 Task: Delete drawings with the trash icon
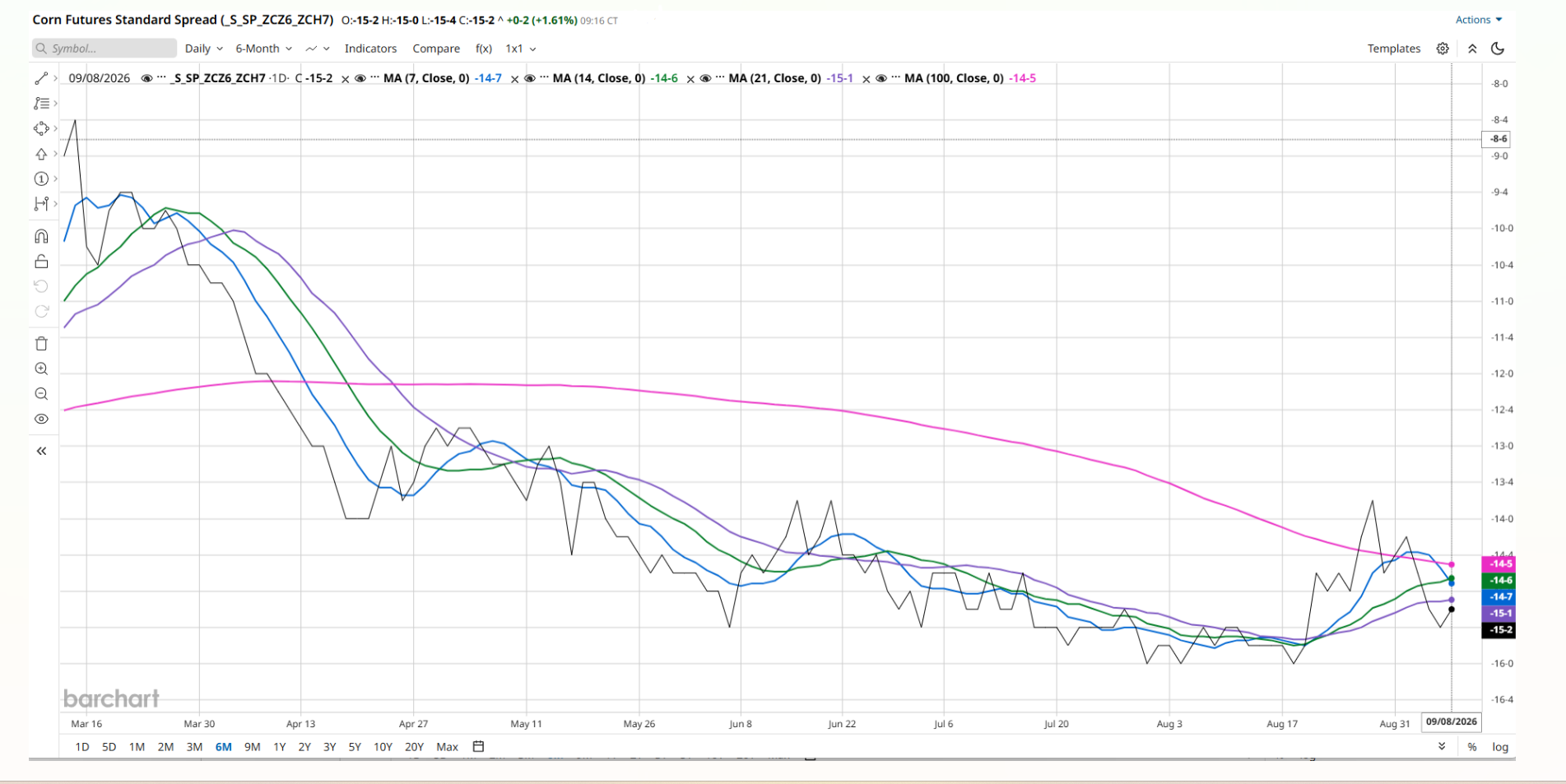click(41, 344)
